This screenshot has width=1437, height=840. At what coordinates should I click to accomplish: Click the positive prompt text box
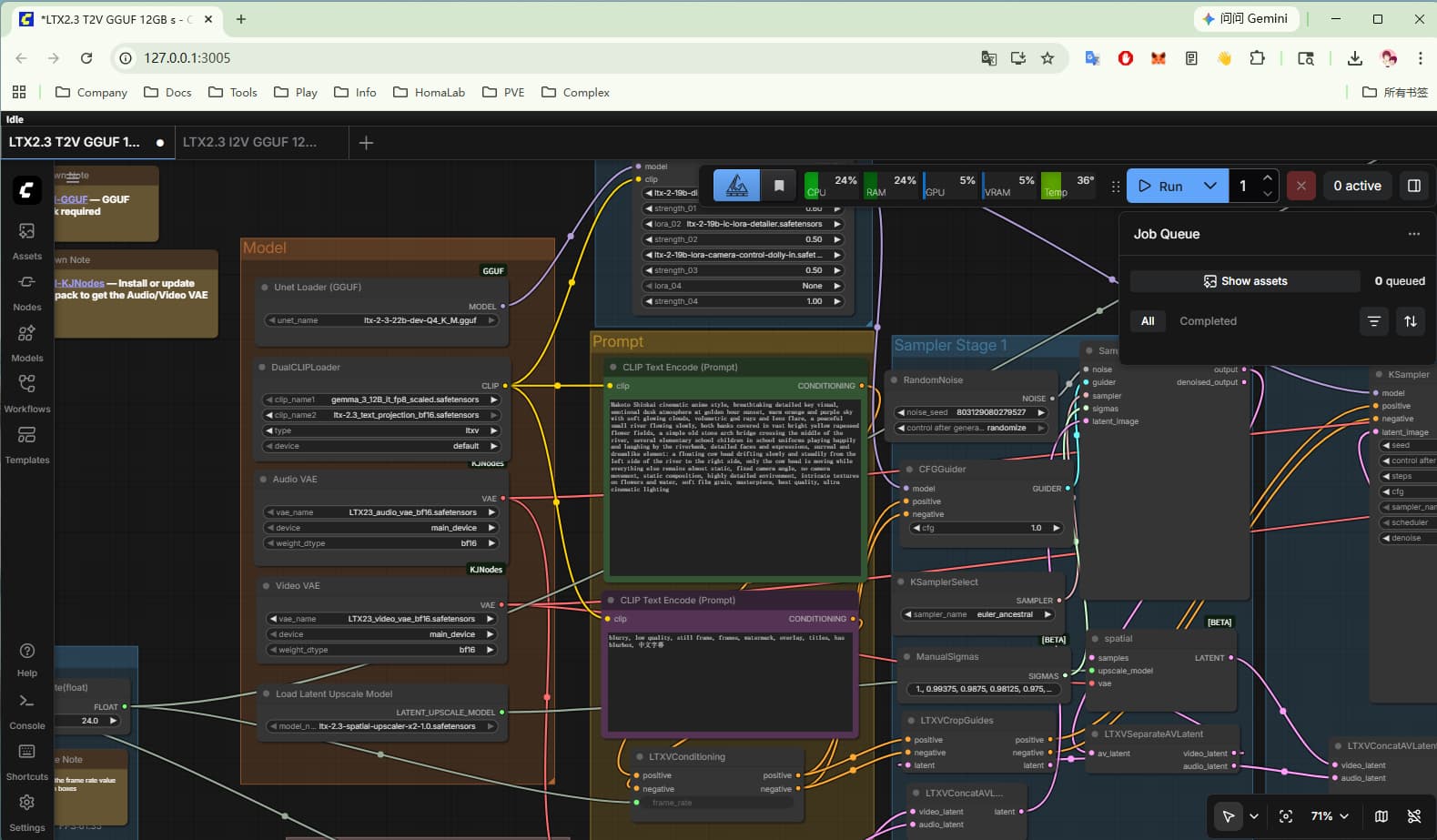734,484
